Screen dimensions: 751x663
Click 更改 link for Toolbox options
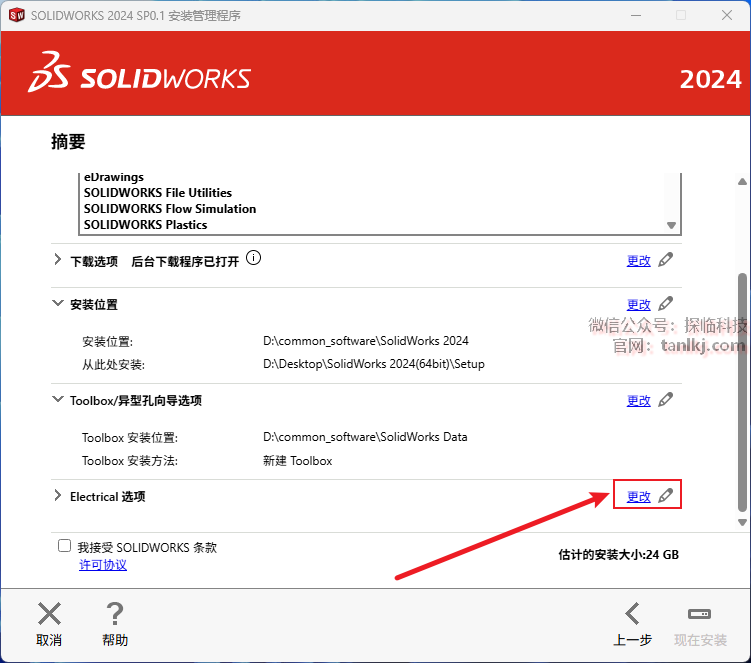click(x=638, y=400)
